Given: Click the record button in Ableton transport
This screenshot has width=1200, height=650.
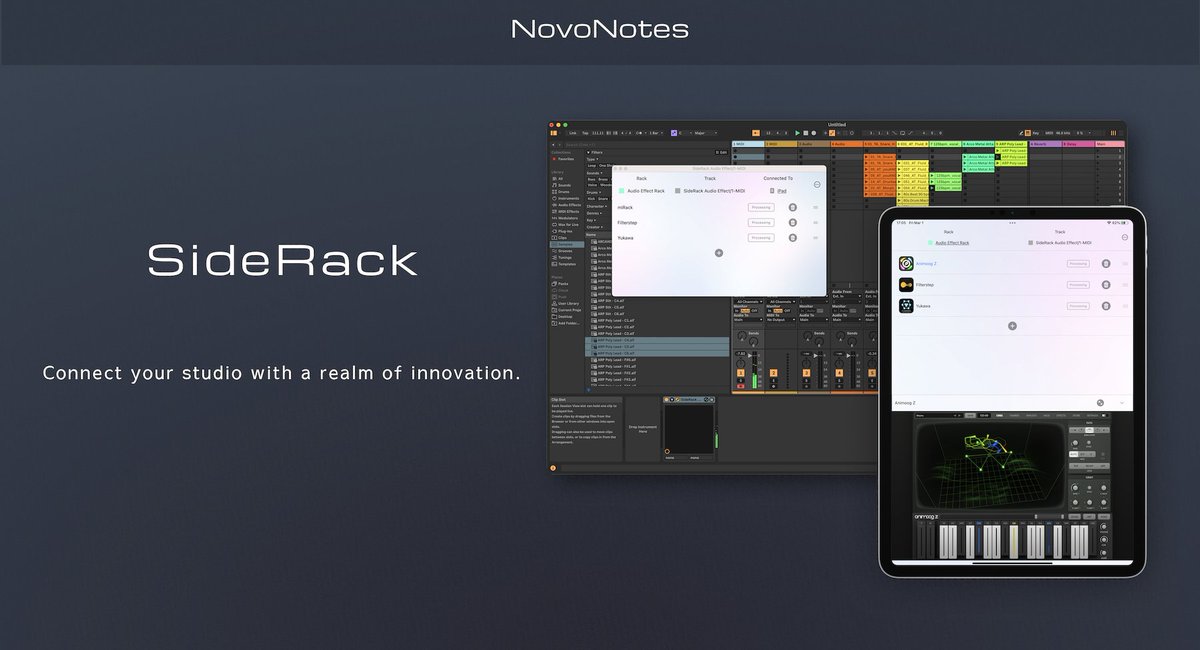Looking at the screenshot, I should click(x=814, y=133).
